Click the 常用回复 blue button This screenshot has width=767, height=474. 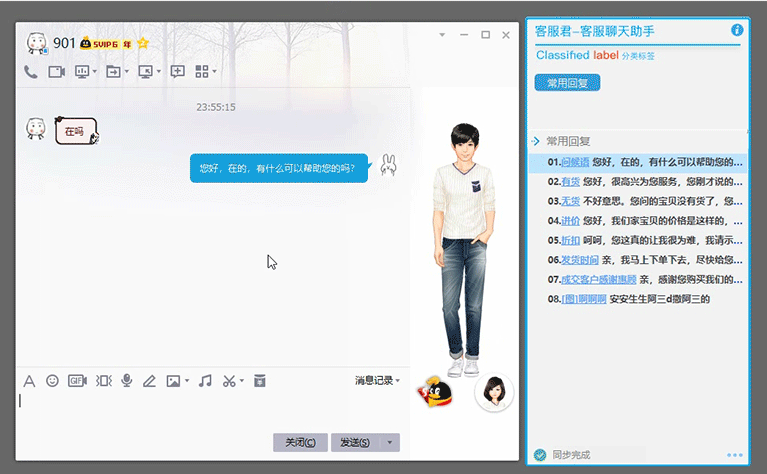point(567,83)
